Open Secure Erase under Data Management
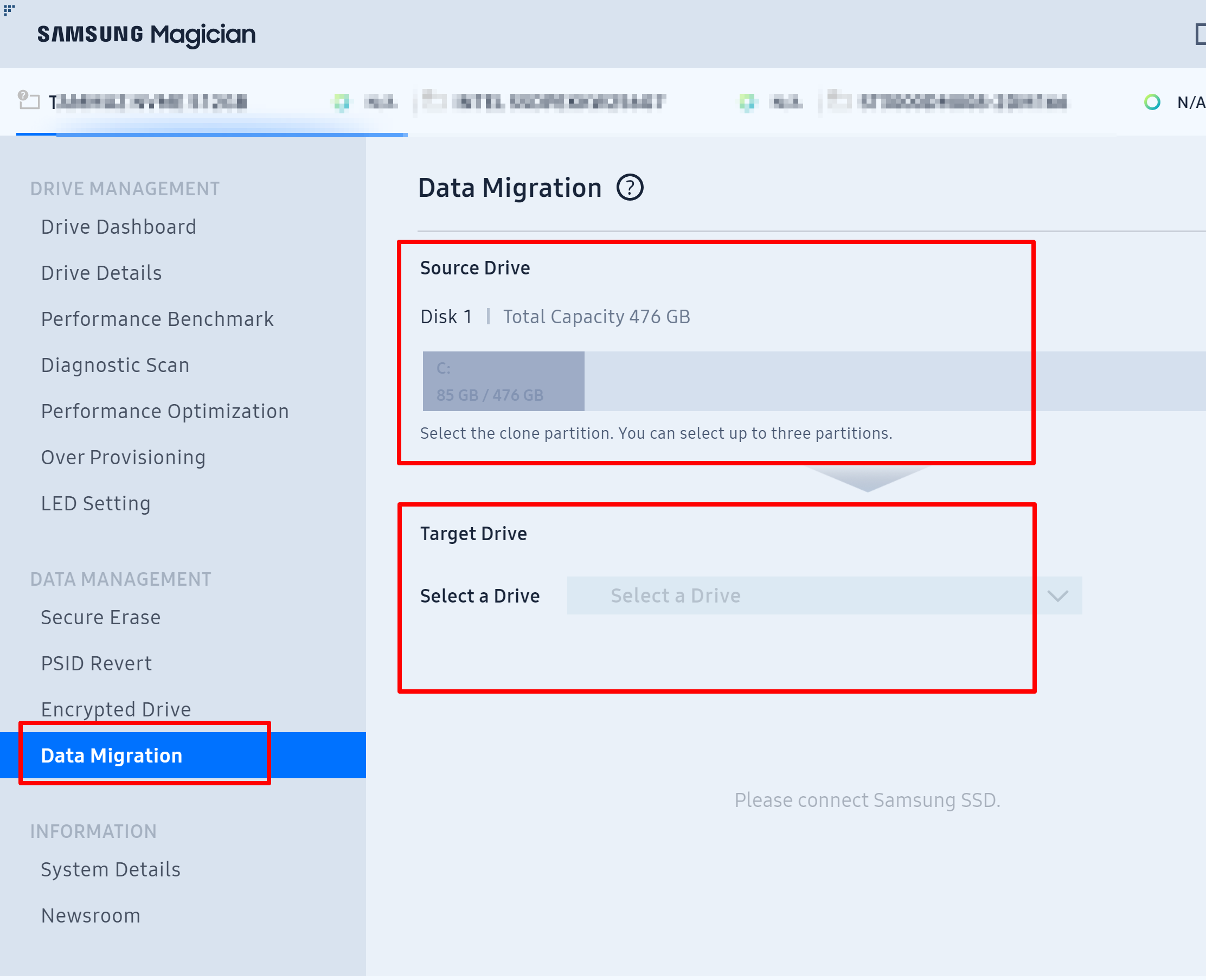Viewport: 1206px width, 980px height. click(x=101, y=618)
